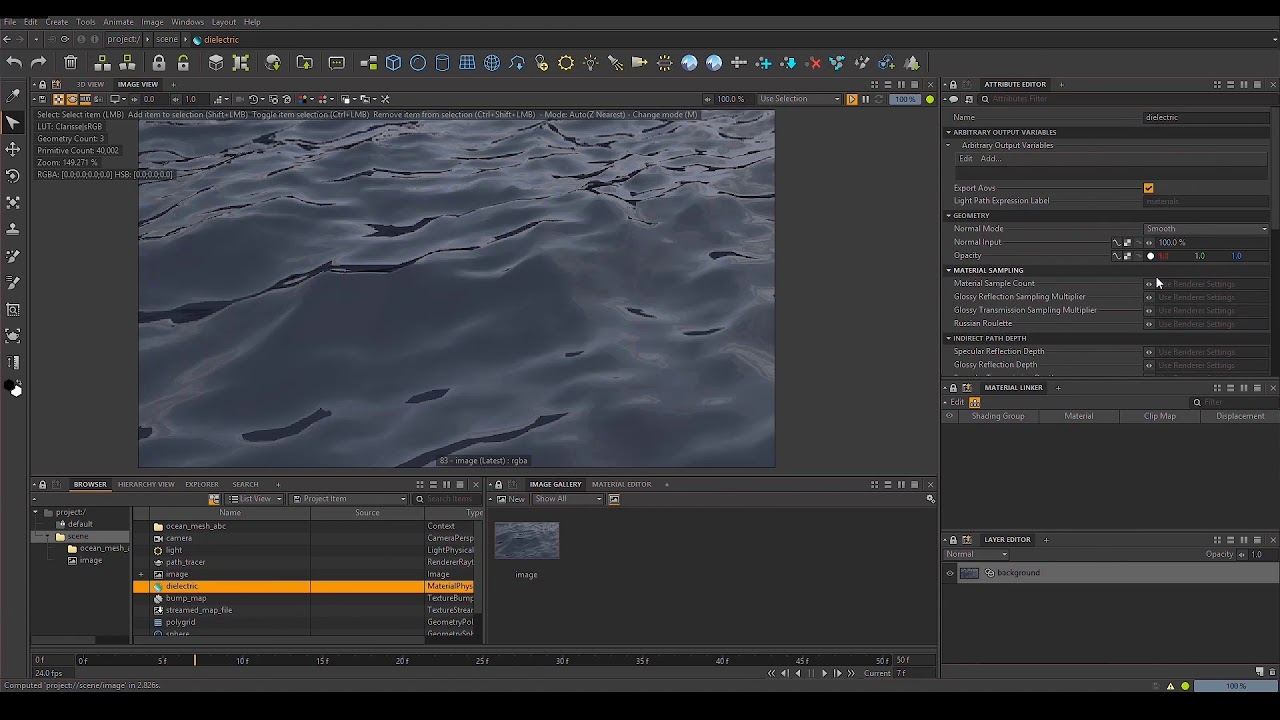Open the Use Selection dropdown in Image View
The height and width of the screenshot is (720, 1280).
[799, 99]
